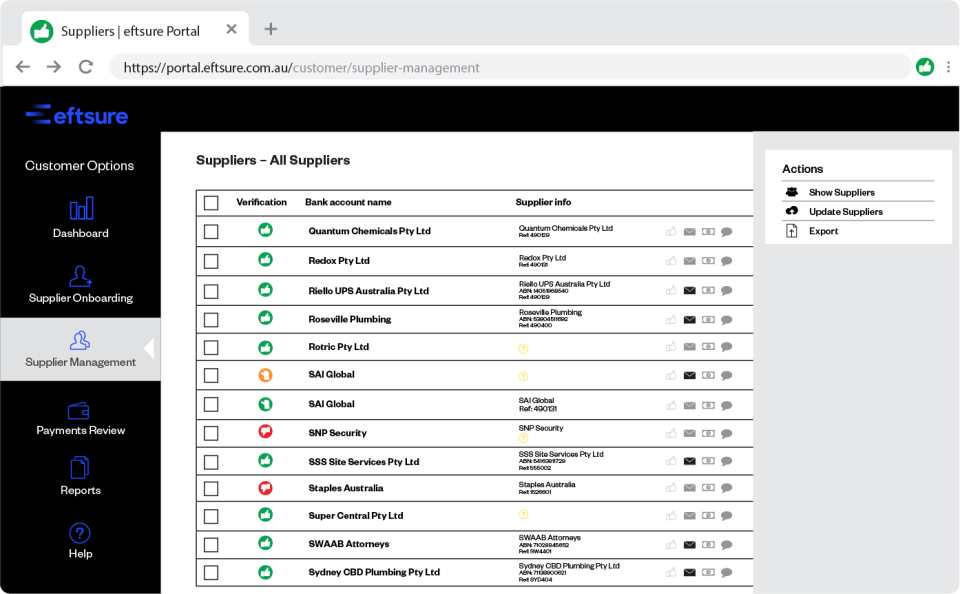Select the checkbox for Staples Australia row
The image size is (960, 594).
pos(211,488)
